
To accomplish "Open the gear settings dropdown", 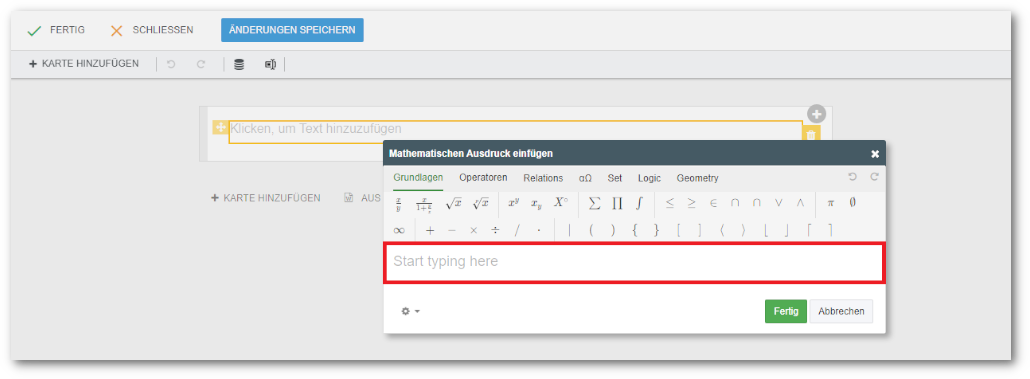I will [x=411, y=311].
